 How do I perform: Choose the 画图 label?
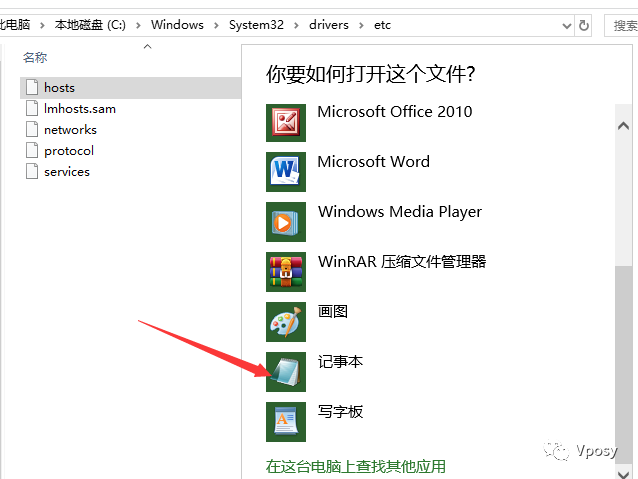click(x=333, y=312)
